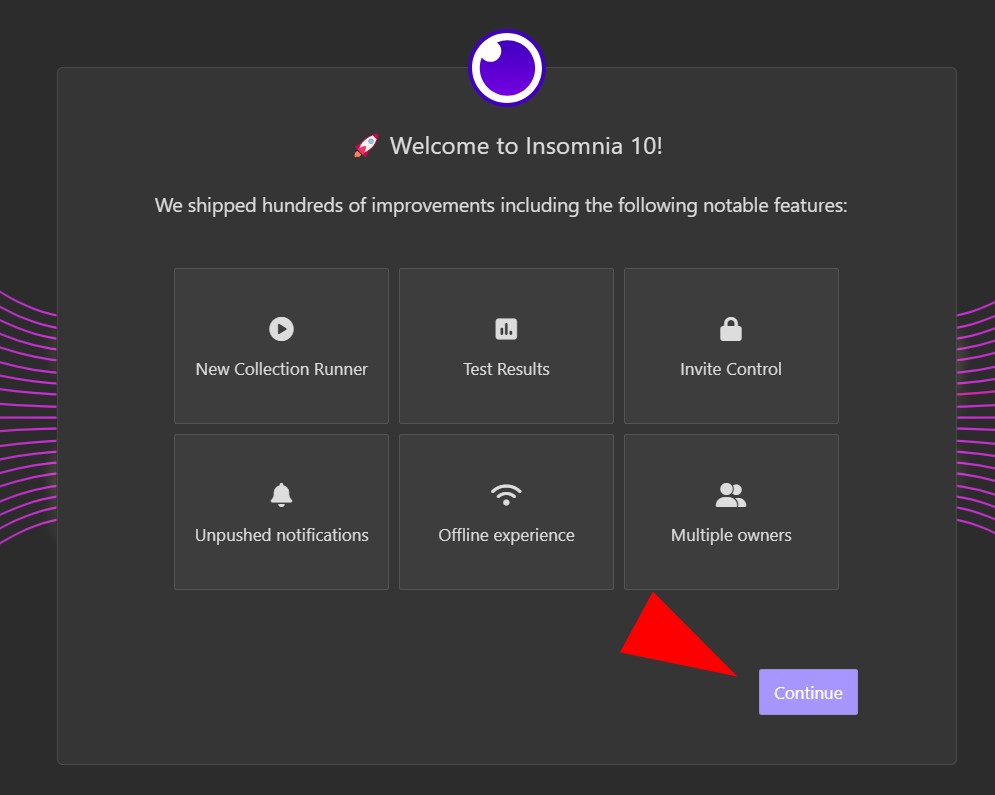Viewport: 995px width, 795px height.
Task: Click the play icon for New Collection Runner
Action: [281, 329]
